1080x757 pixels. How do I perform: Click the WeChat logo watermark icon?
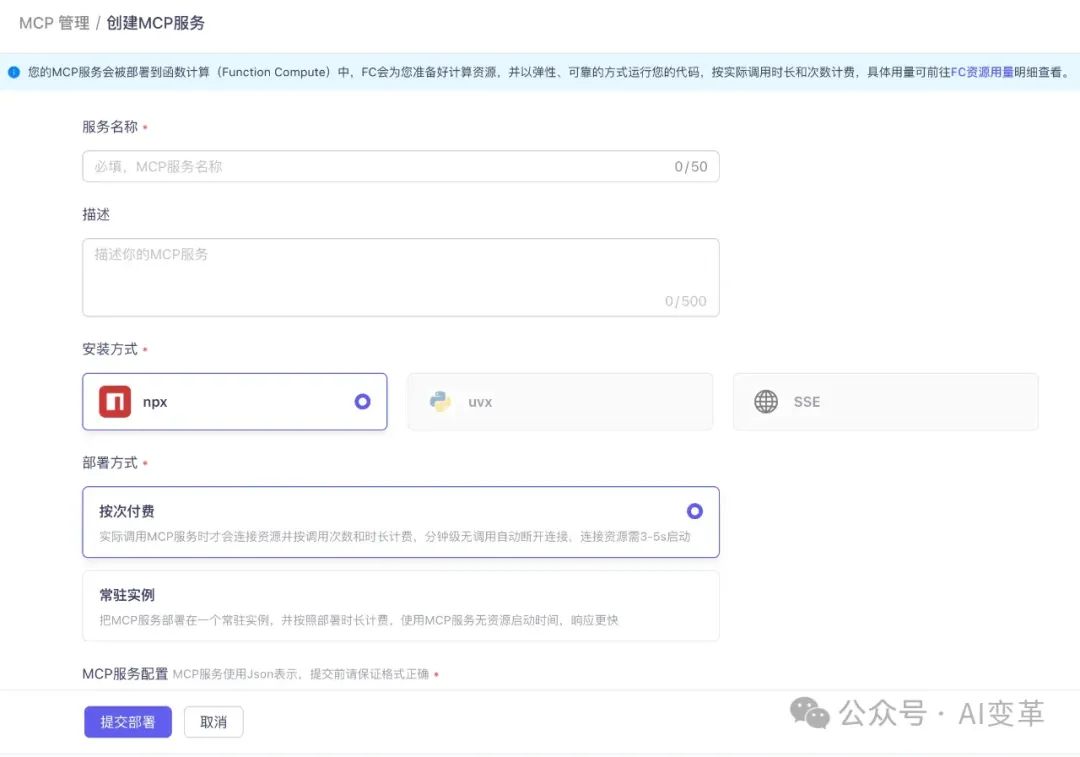pyautogui.click(x=806, y=713)
